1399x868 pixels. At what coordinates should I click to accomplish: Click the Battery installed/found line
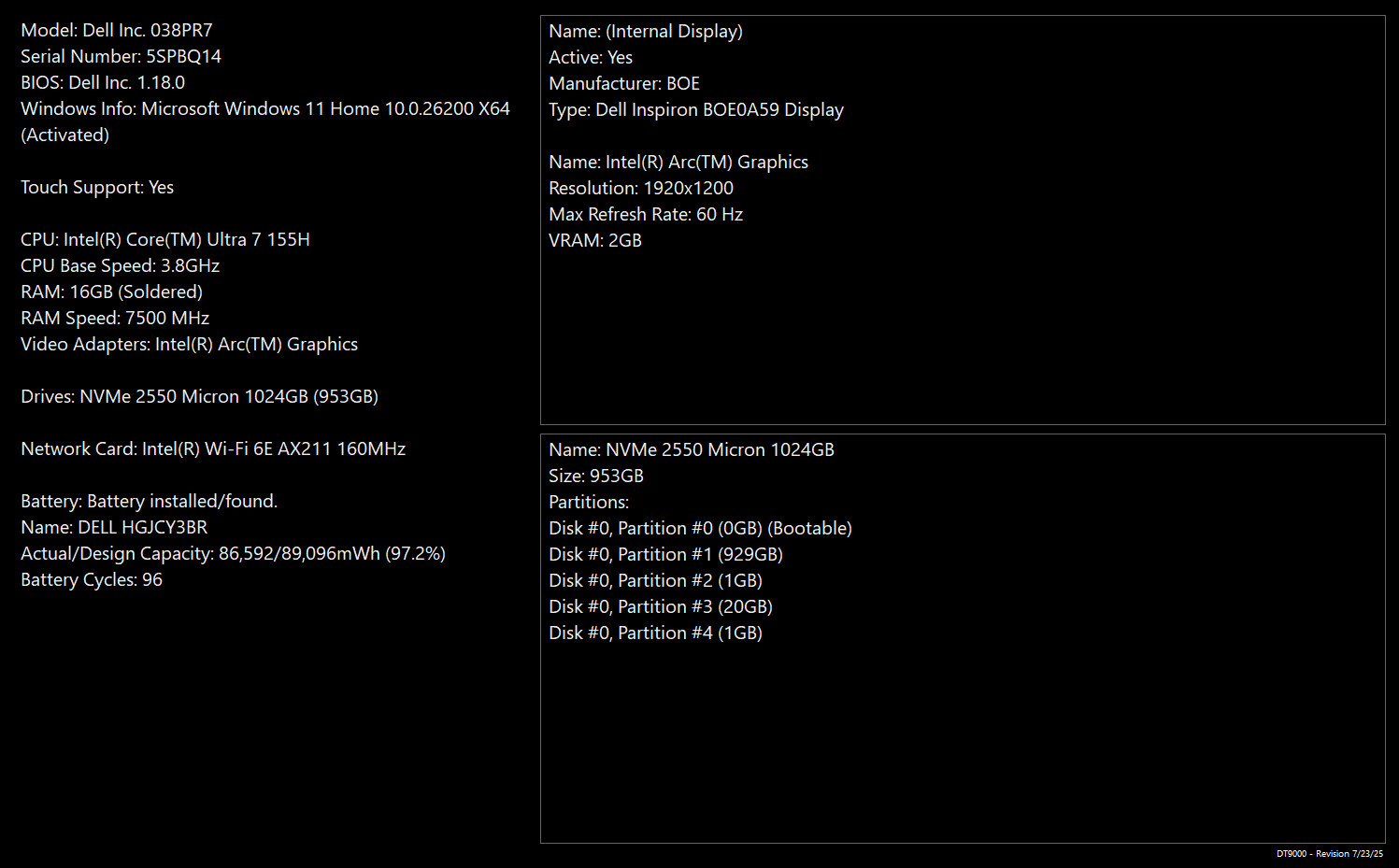tap(149, 501)
